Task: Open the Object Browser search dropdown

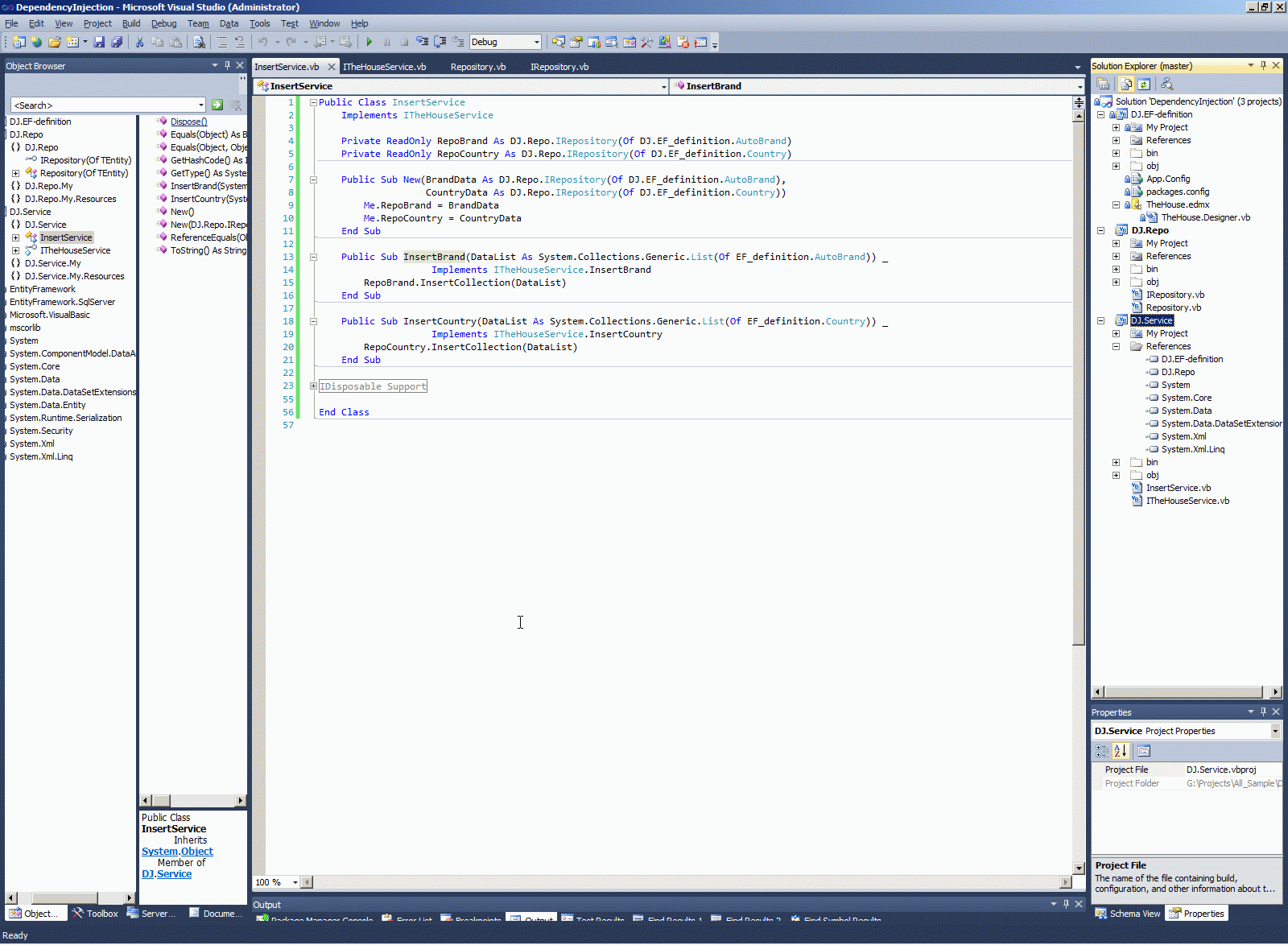Action: 200,105
